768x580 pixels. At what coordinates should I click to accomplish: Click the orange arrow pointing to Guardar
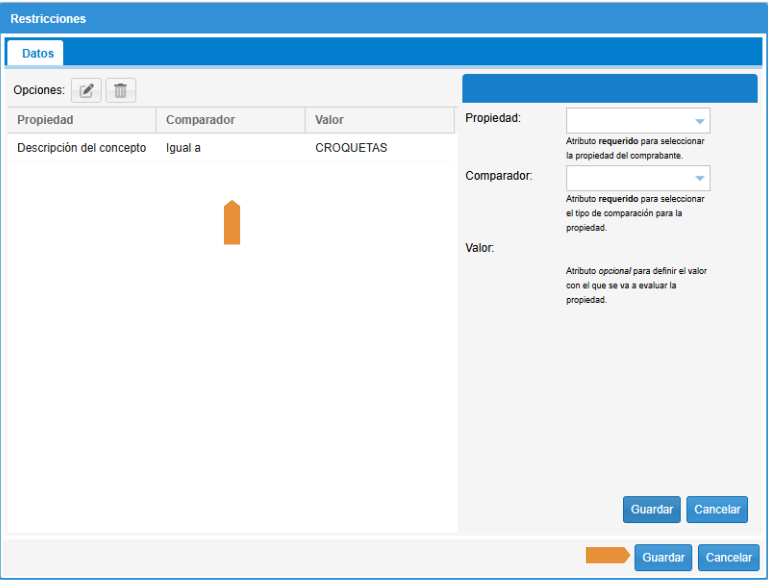607,556
